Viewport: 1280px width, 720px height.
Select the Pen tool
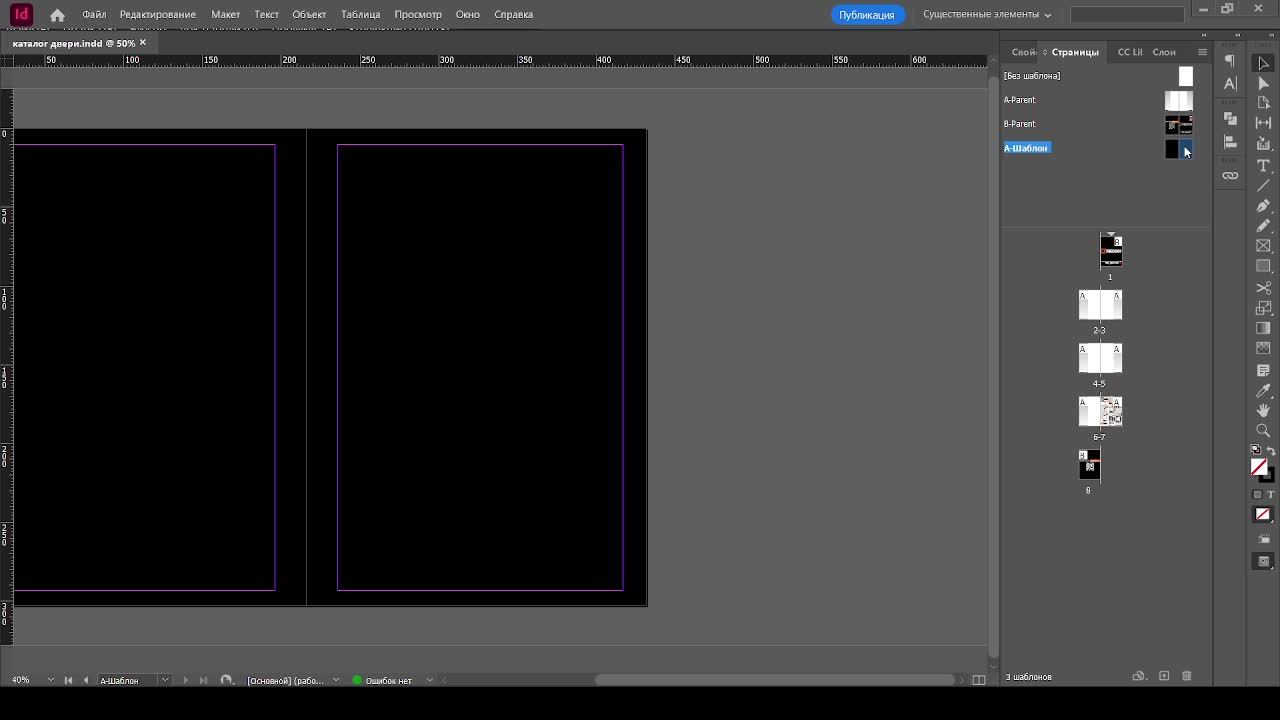point(1263,206)
